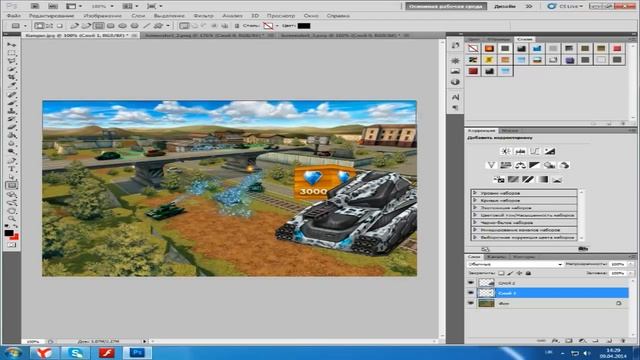Add an Invert adjustment layer
Screen dimensions: 640x360
pyautogui.click(x=499, y=179)
